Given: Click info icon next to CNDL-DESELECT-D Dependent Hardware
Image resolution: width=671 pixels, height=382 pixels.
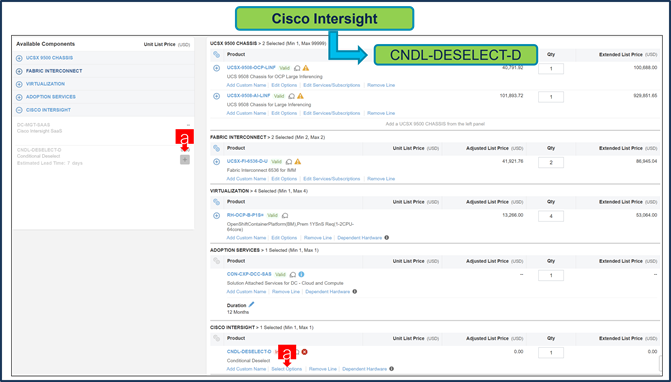Looking at the screenshot, I should pyautogui.click(x=392, y=369).
